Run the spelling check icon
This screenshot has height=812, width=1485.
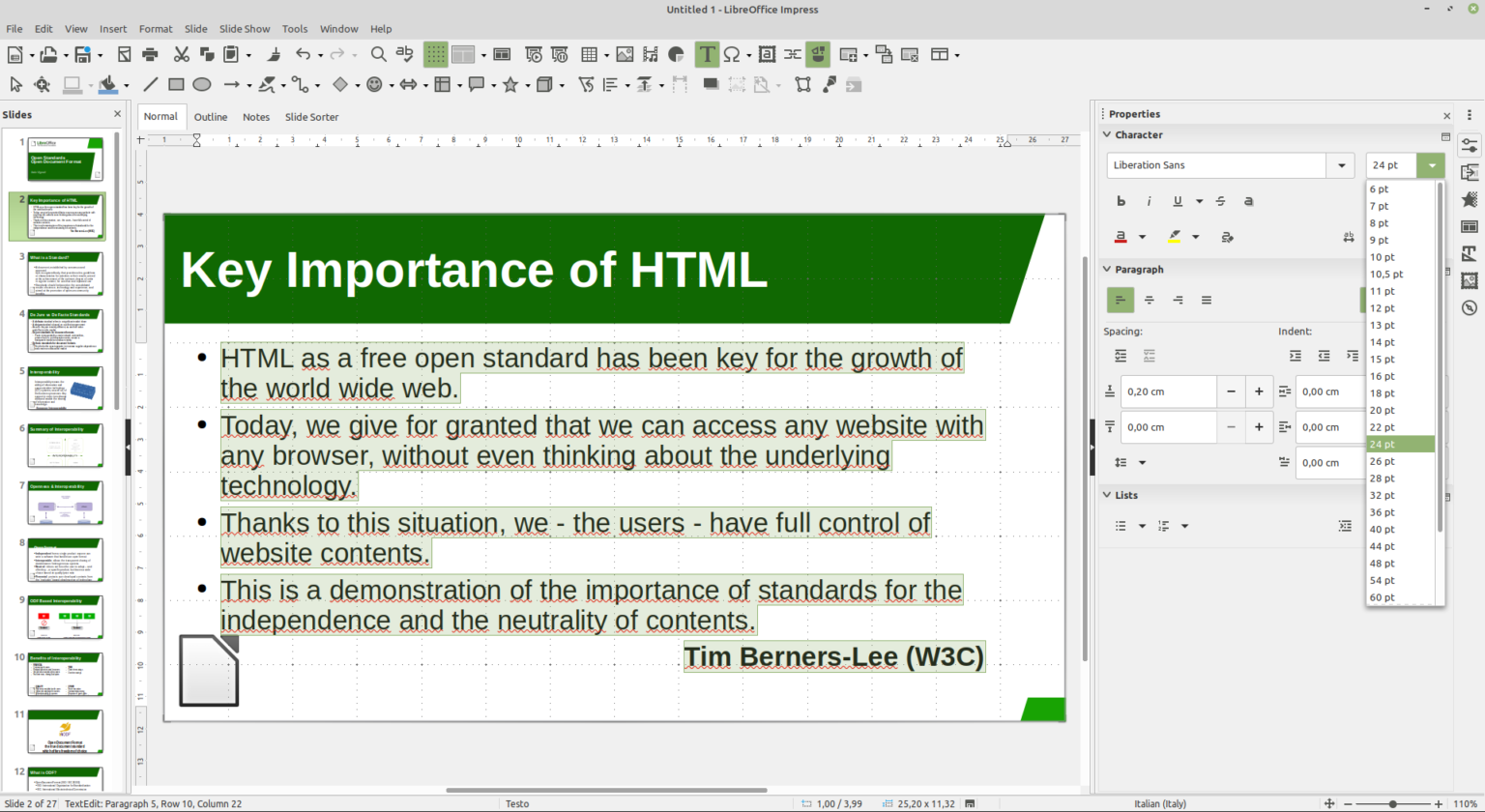404,54
